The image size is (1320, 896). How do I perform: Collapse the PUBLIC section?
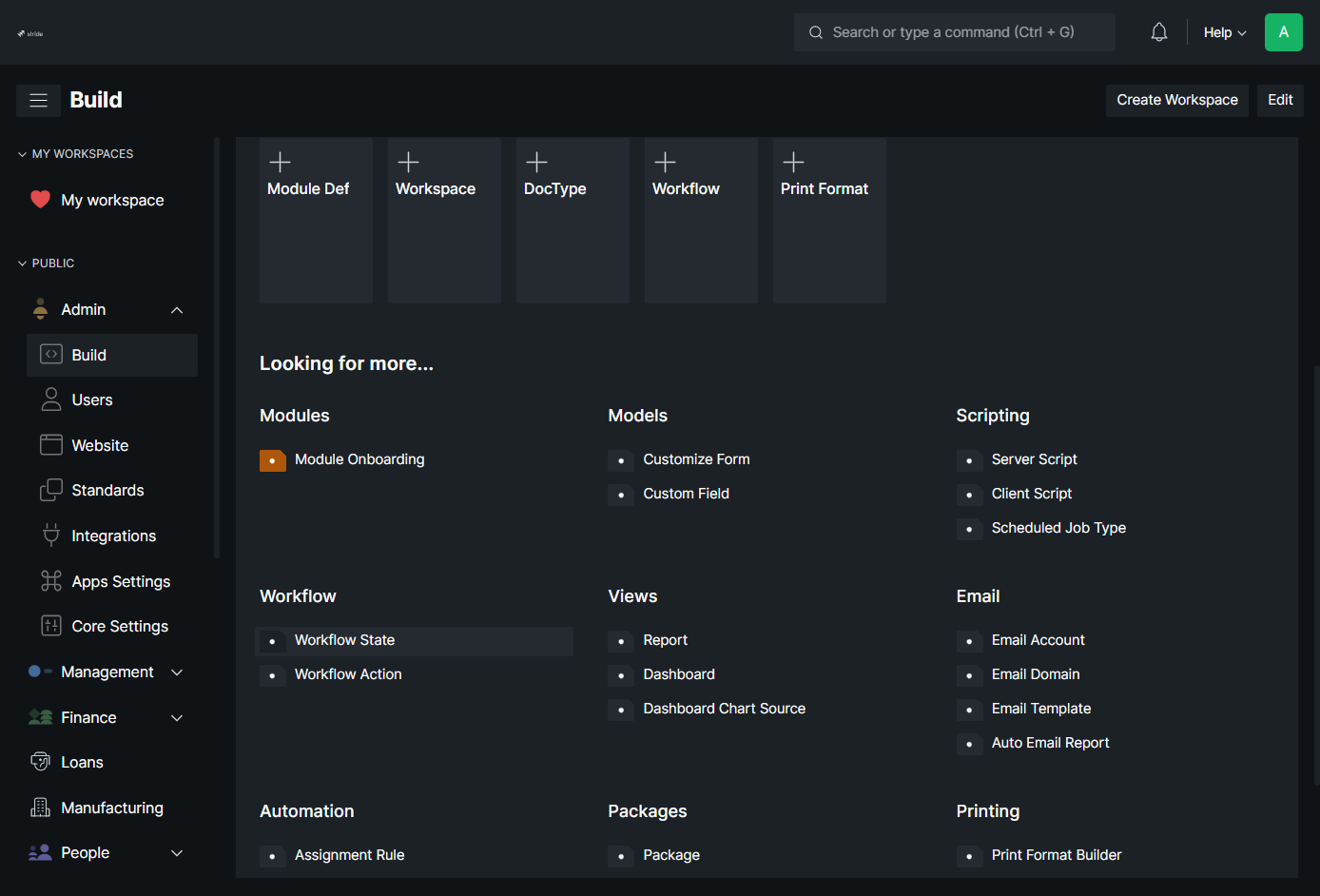tap(47, 263)
